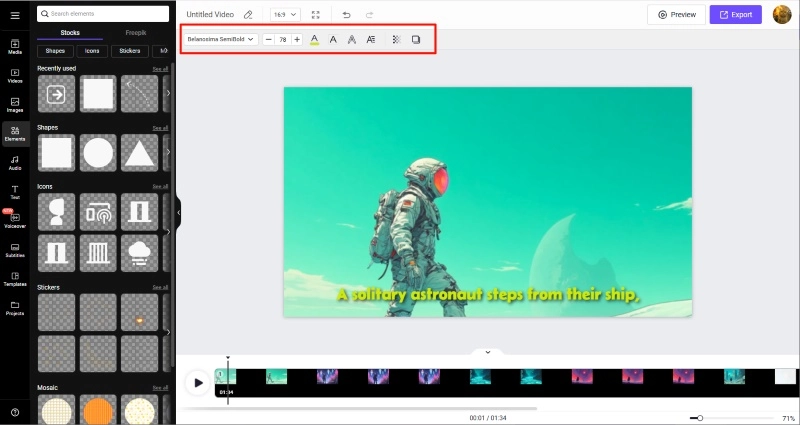This screenshot has width=800, height=425.
Task: Play the video with play button
Action: pyautogui.click(x=198, y=383)
